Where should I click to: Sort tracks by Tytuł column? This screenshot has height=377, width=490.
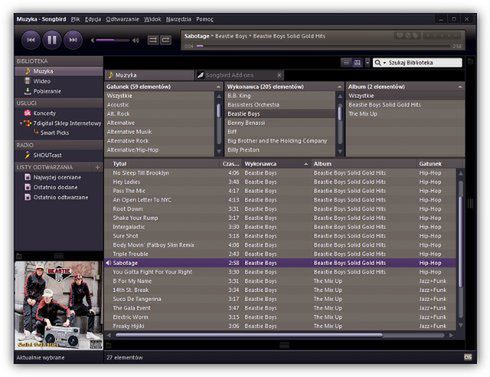pos(163,164)
